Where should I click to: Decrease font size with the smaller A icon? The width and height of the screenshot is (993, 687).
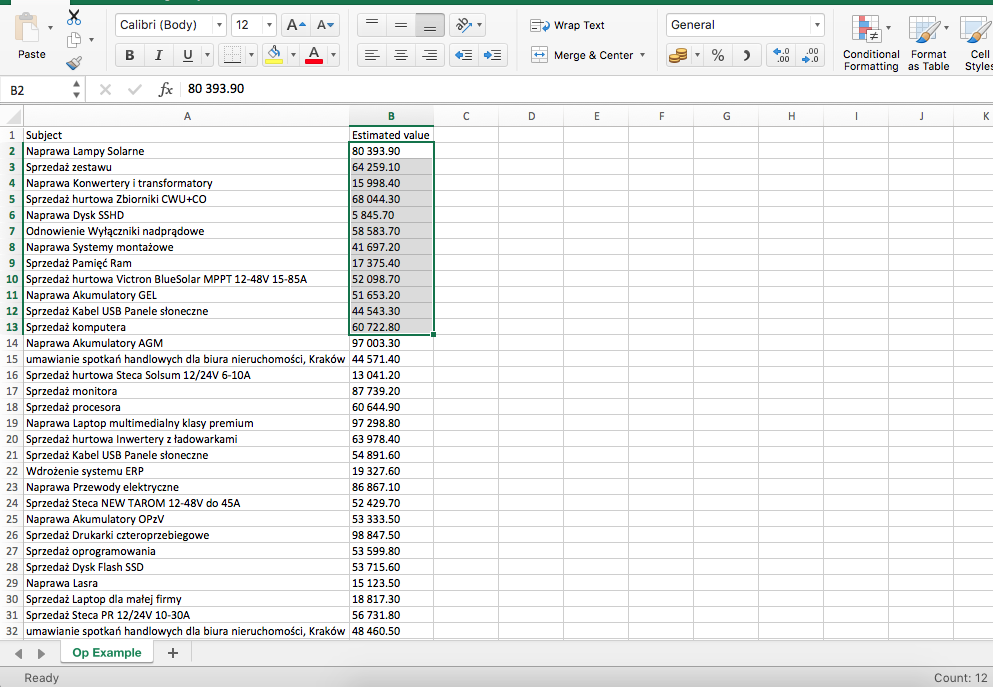tap(325, 25)
